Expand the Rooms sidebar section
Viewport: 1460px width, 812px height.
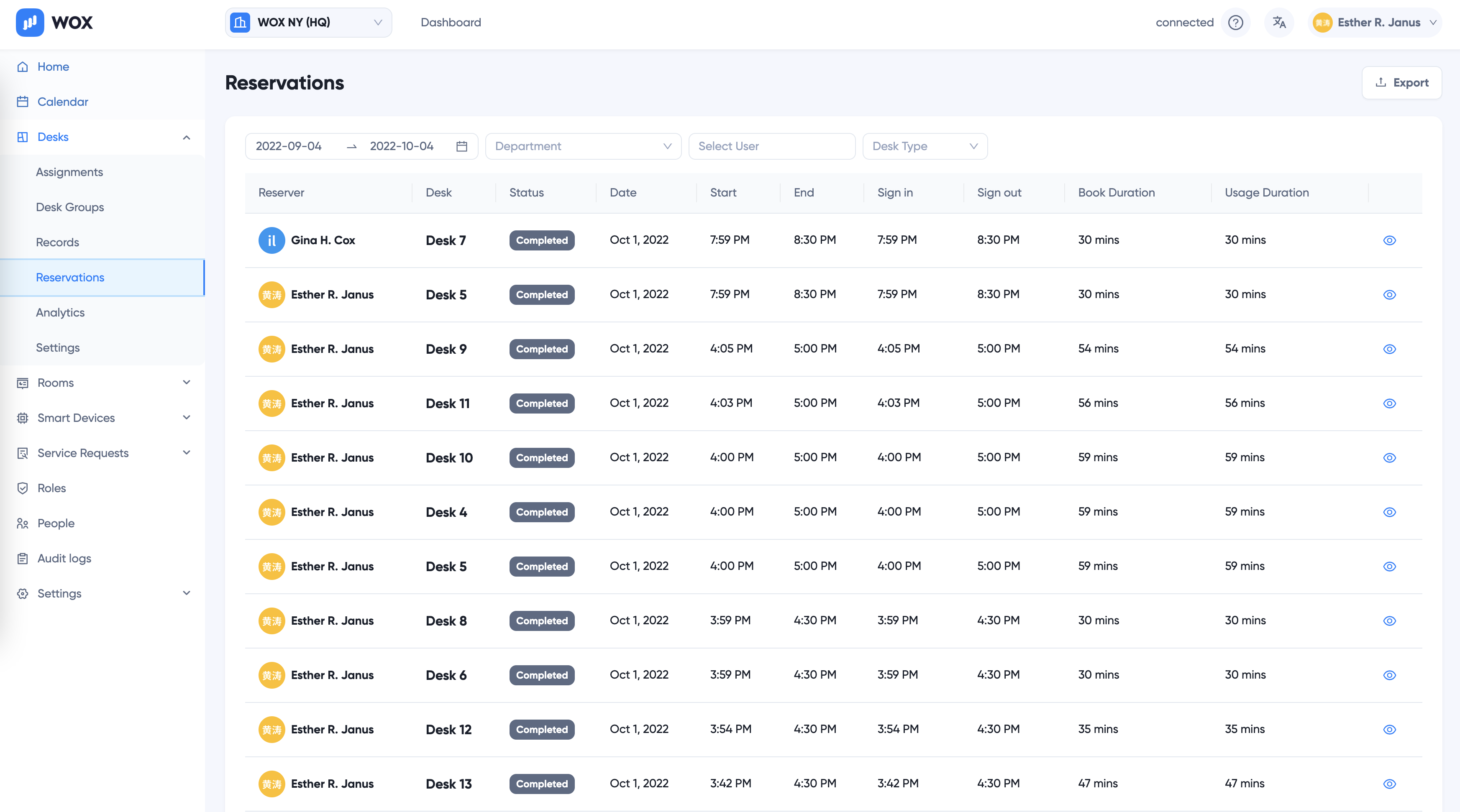tap(187, 383)
